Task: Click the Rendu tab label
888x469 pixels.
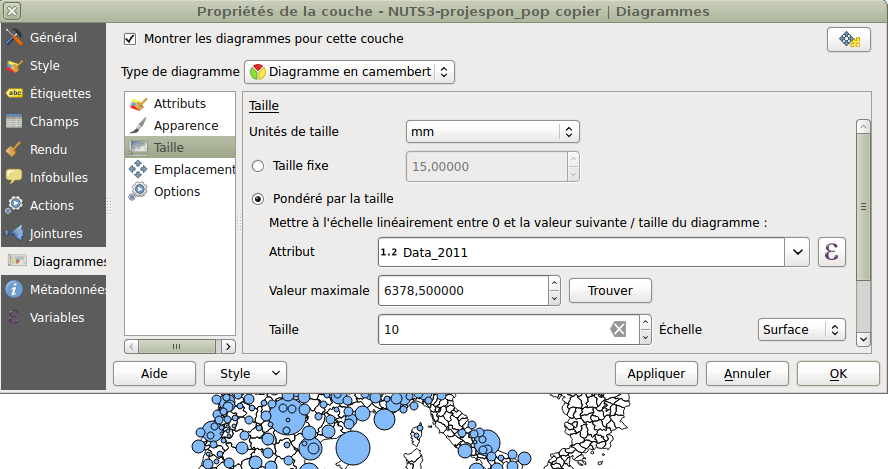Action: 49,150
